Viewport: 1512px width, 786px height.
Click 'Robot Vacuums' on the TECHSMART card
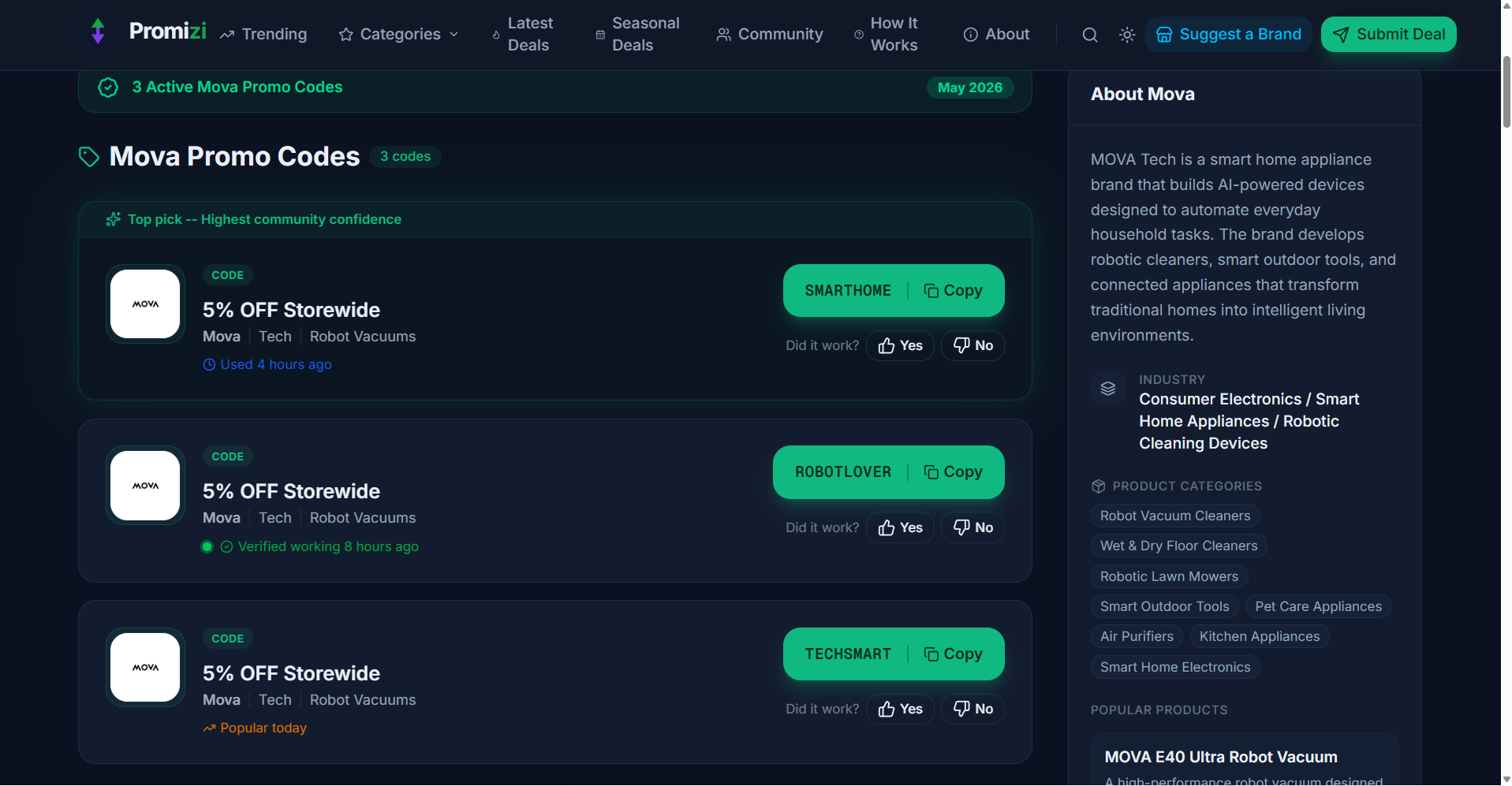point(363,700)
